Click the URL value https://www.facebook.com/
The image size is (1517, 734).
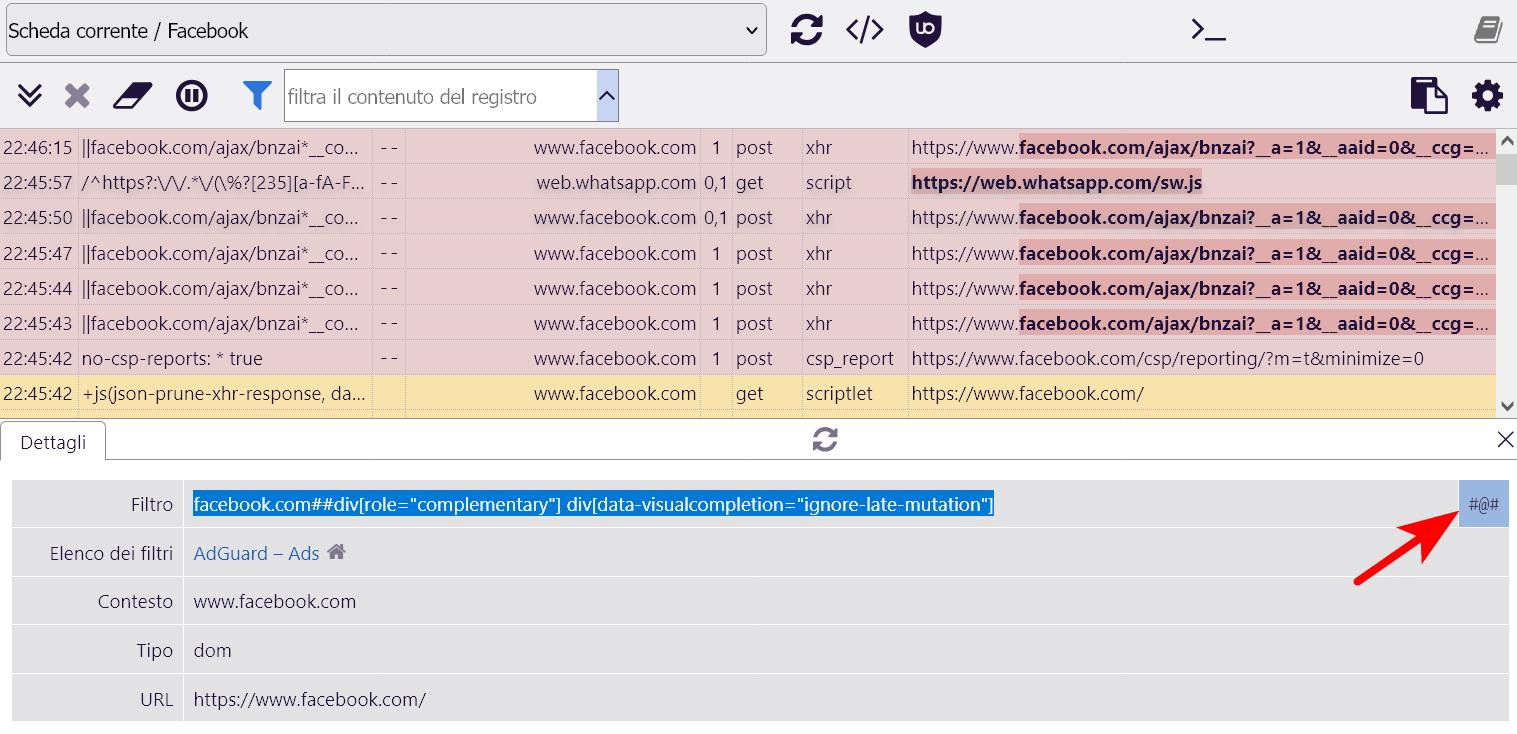coord(310,699)
